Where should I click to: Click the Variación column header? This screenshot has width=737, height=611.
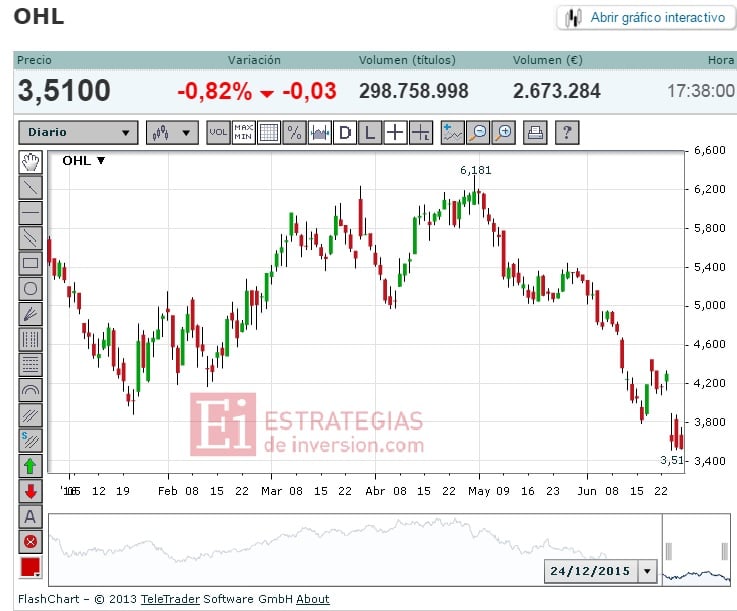pos(254,60)
